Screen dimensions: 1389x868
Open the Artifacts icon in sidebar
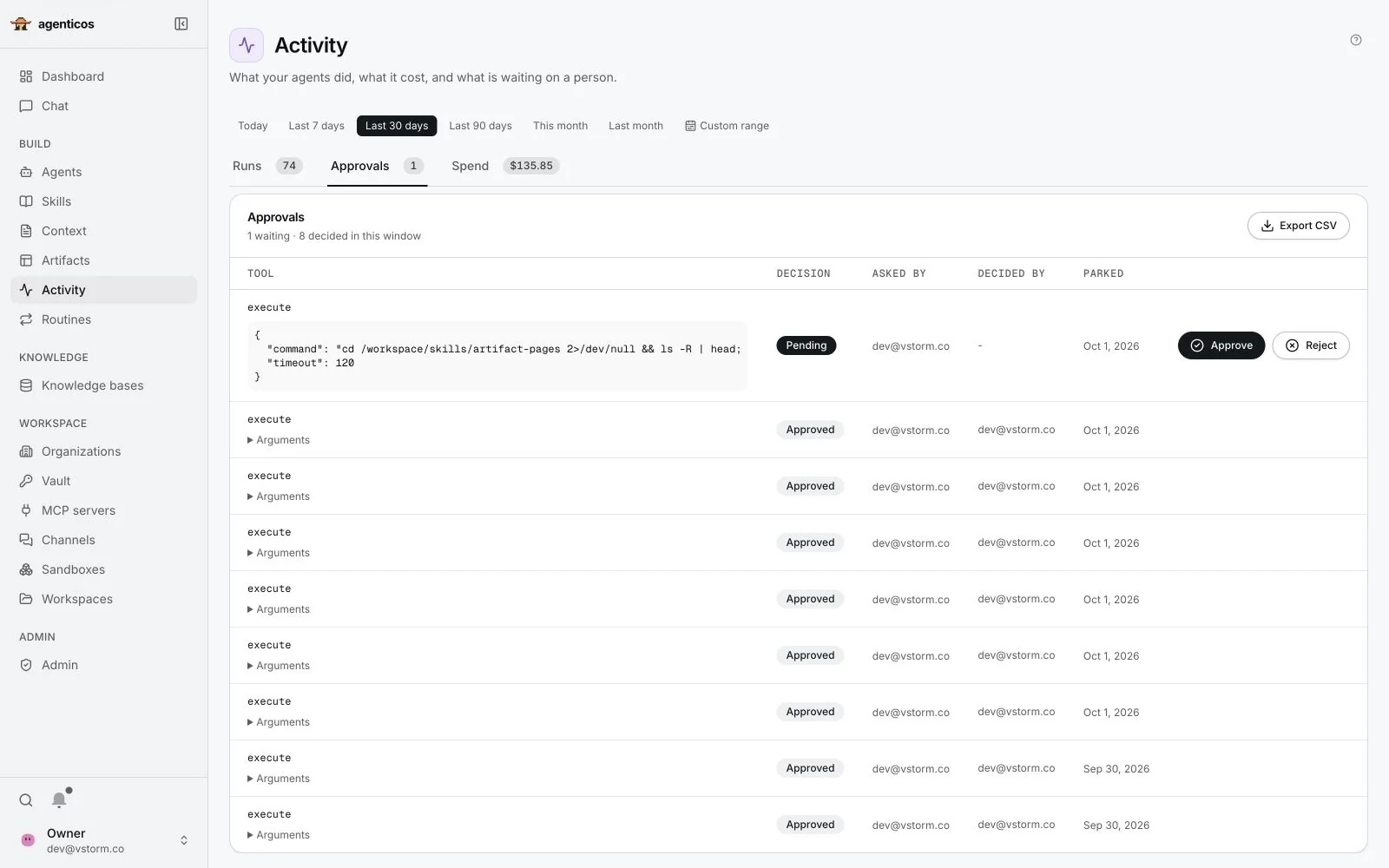point(26,260)
